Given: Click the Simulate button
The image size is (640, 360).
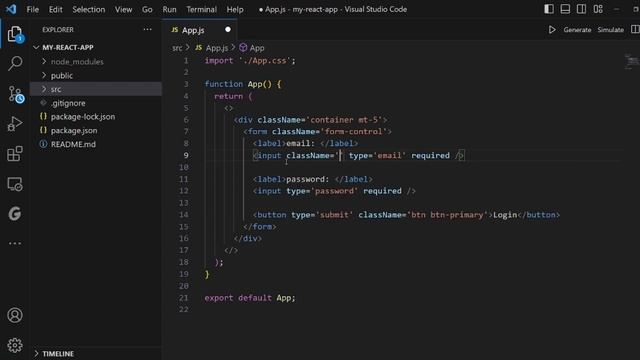Looking at the screenshot, I should (611, 30).
